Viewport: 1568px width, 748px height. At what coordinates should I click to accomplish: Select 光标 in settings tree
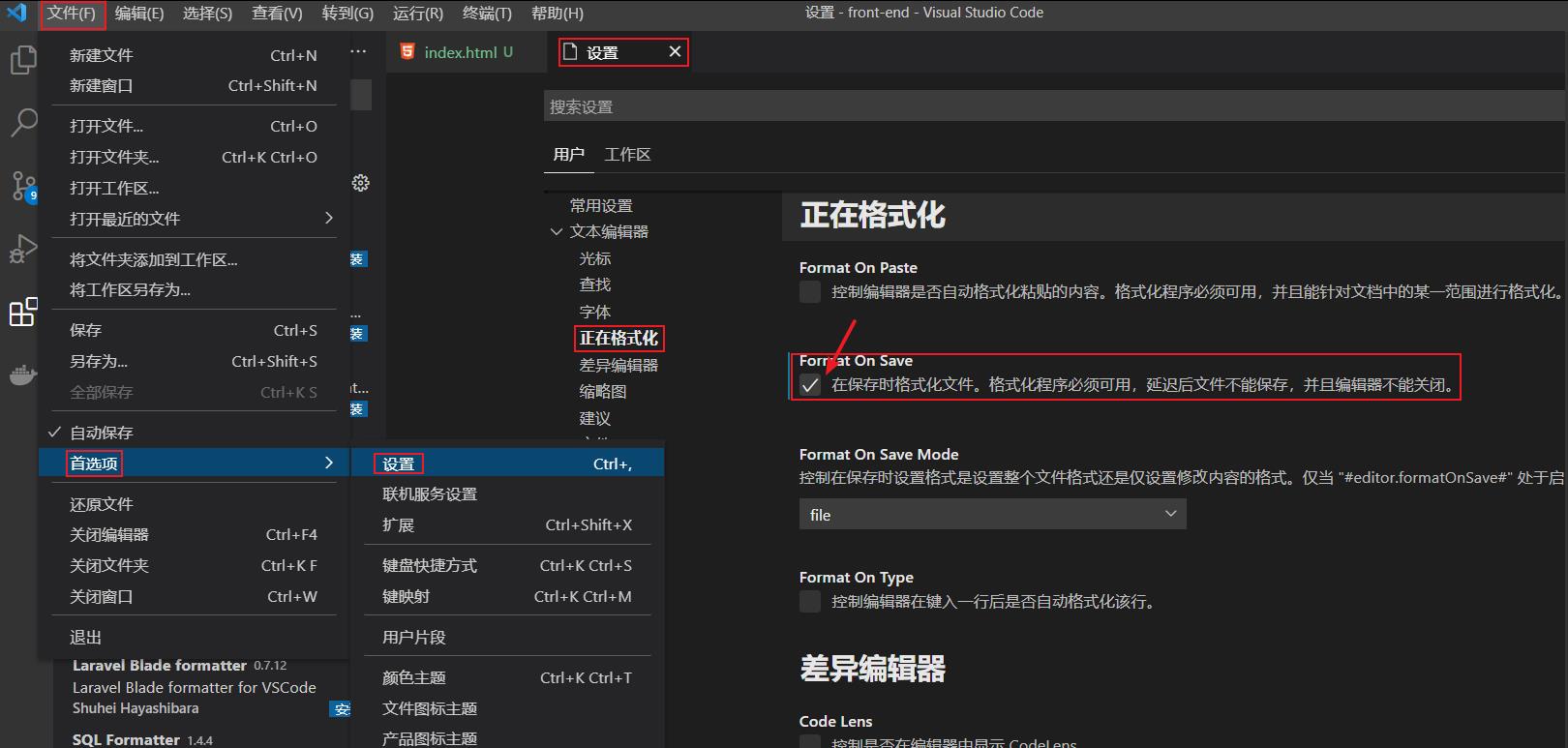point(595,258)
